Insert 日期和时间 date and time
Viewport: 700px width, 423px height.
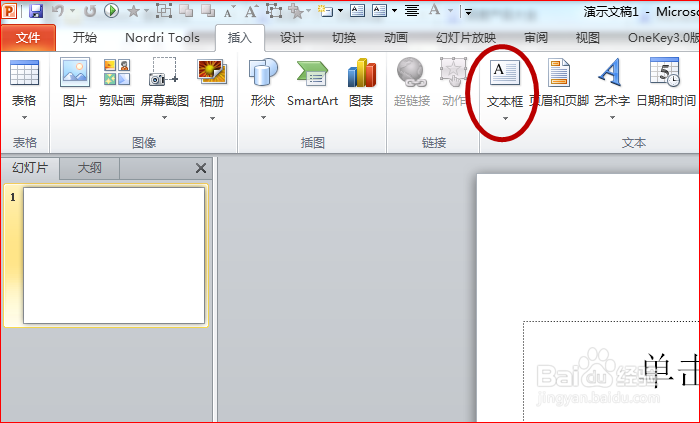tap(666, 83)
